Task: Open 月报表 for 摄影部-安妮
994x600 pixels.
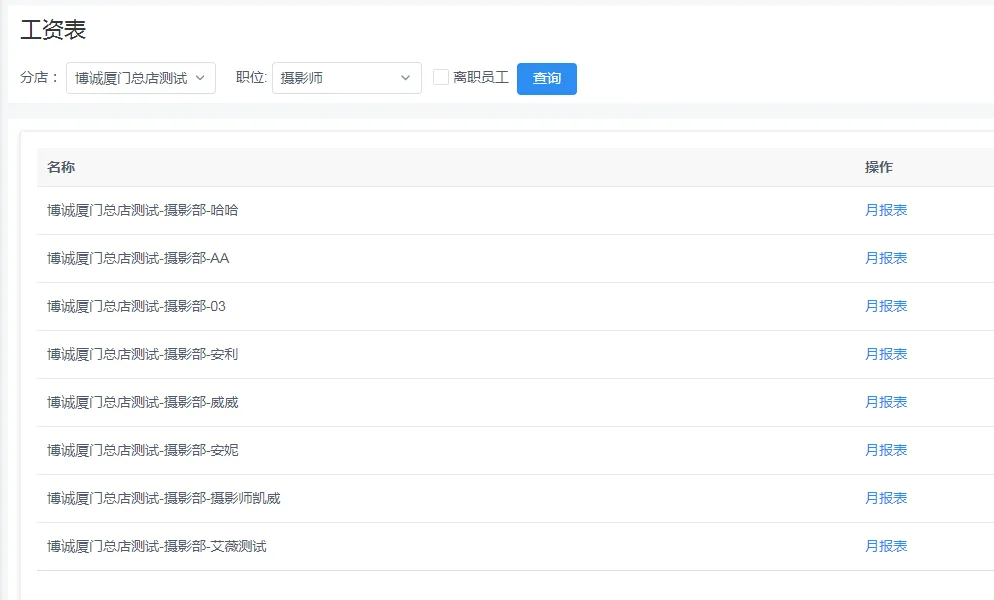Action: click(885, 450)
